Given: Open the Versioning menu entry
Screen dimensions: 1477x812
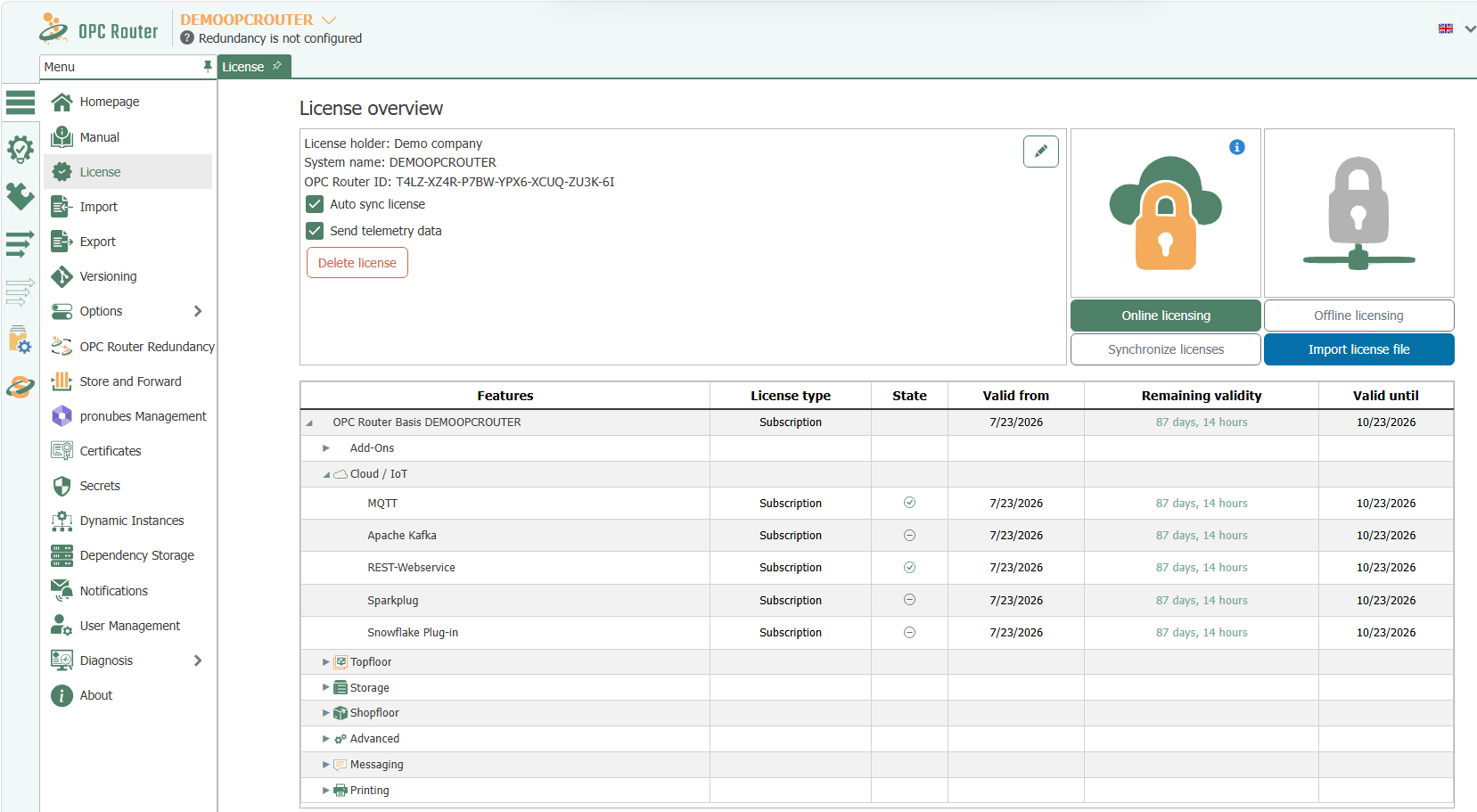Looking at the screenshot, I should (127, 276).
